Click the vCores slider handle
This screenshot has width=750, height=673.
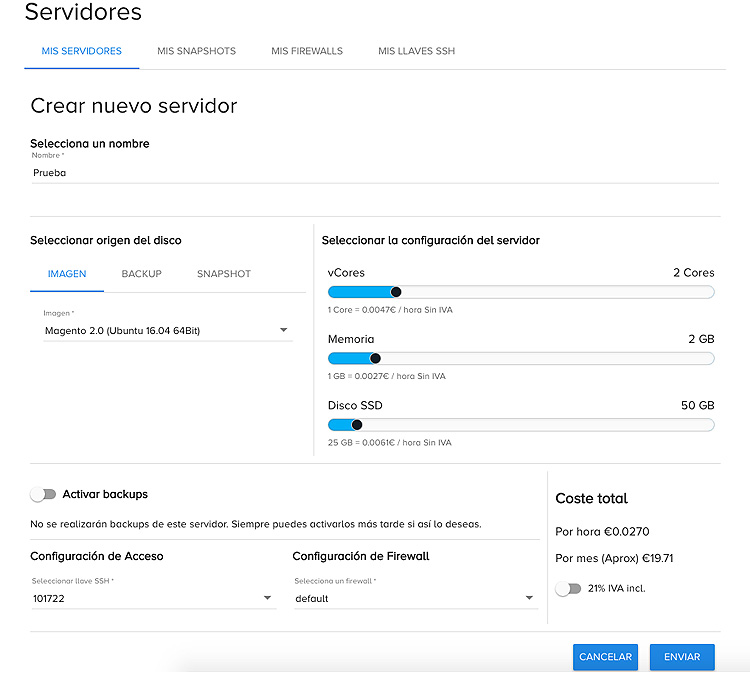coord(396,292)
